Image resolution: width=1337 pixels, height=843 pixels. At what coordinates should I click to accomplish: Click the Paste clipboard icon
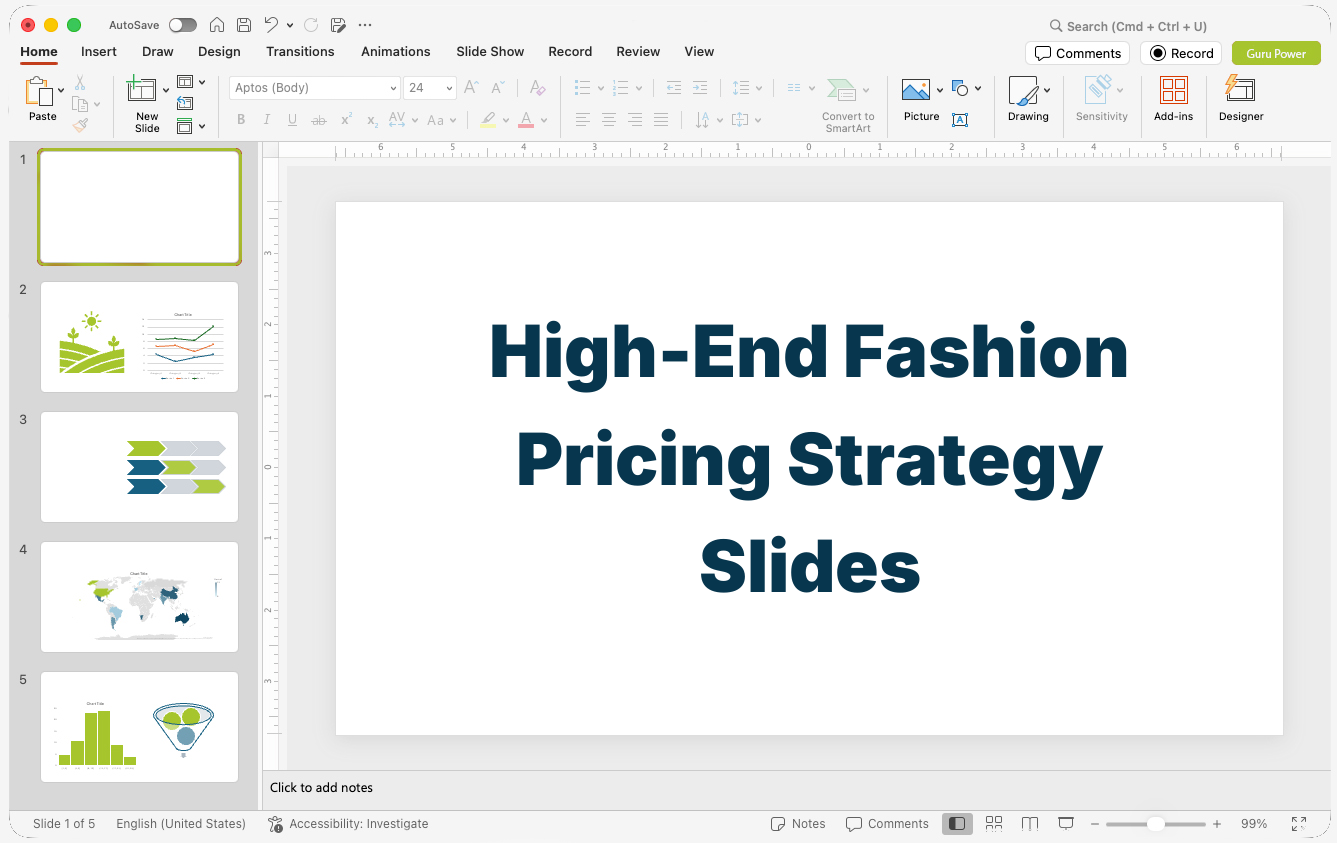[x=39, y=92]
